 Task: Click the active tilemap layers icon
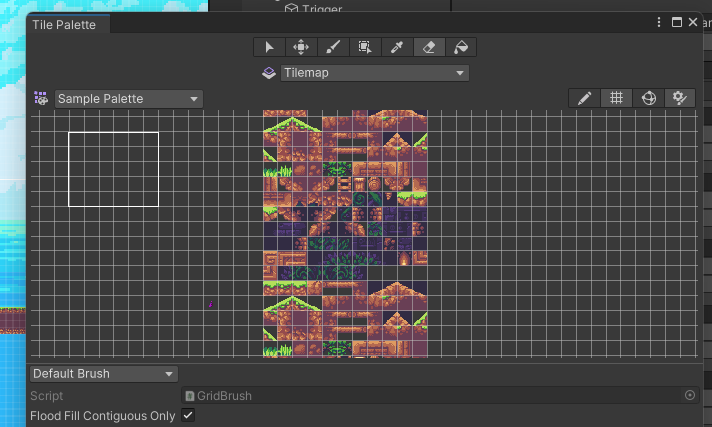click(x=269, y=73)
